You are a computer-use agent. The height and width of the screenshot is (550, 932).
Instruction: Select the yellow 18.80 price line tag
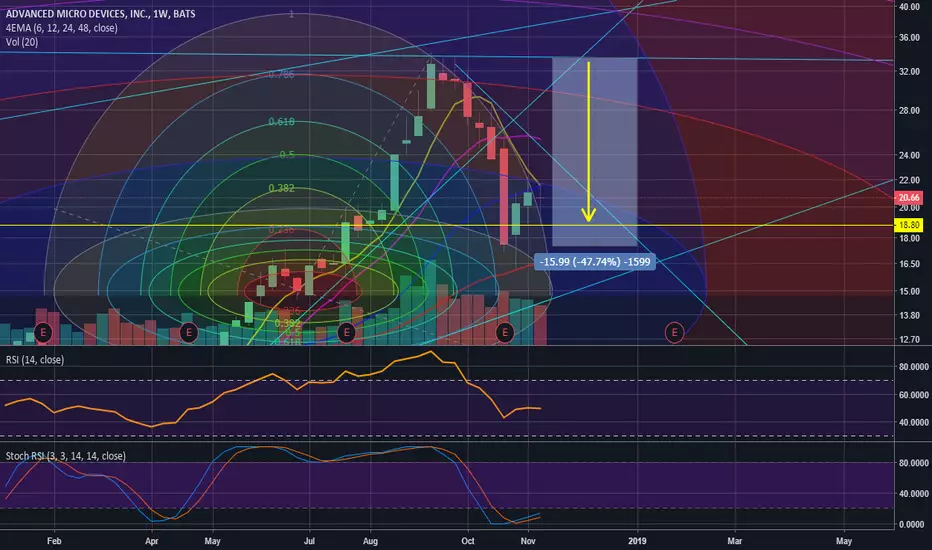click(909, 225)
